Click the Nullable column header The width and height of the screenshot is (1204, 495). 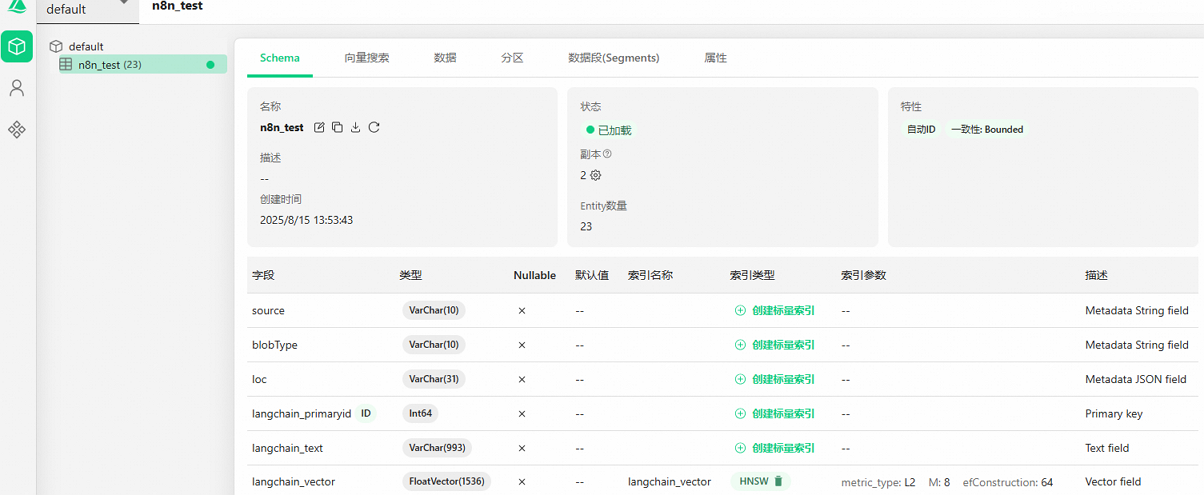tap(535, 275)
